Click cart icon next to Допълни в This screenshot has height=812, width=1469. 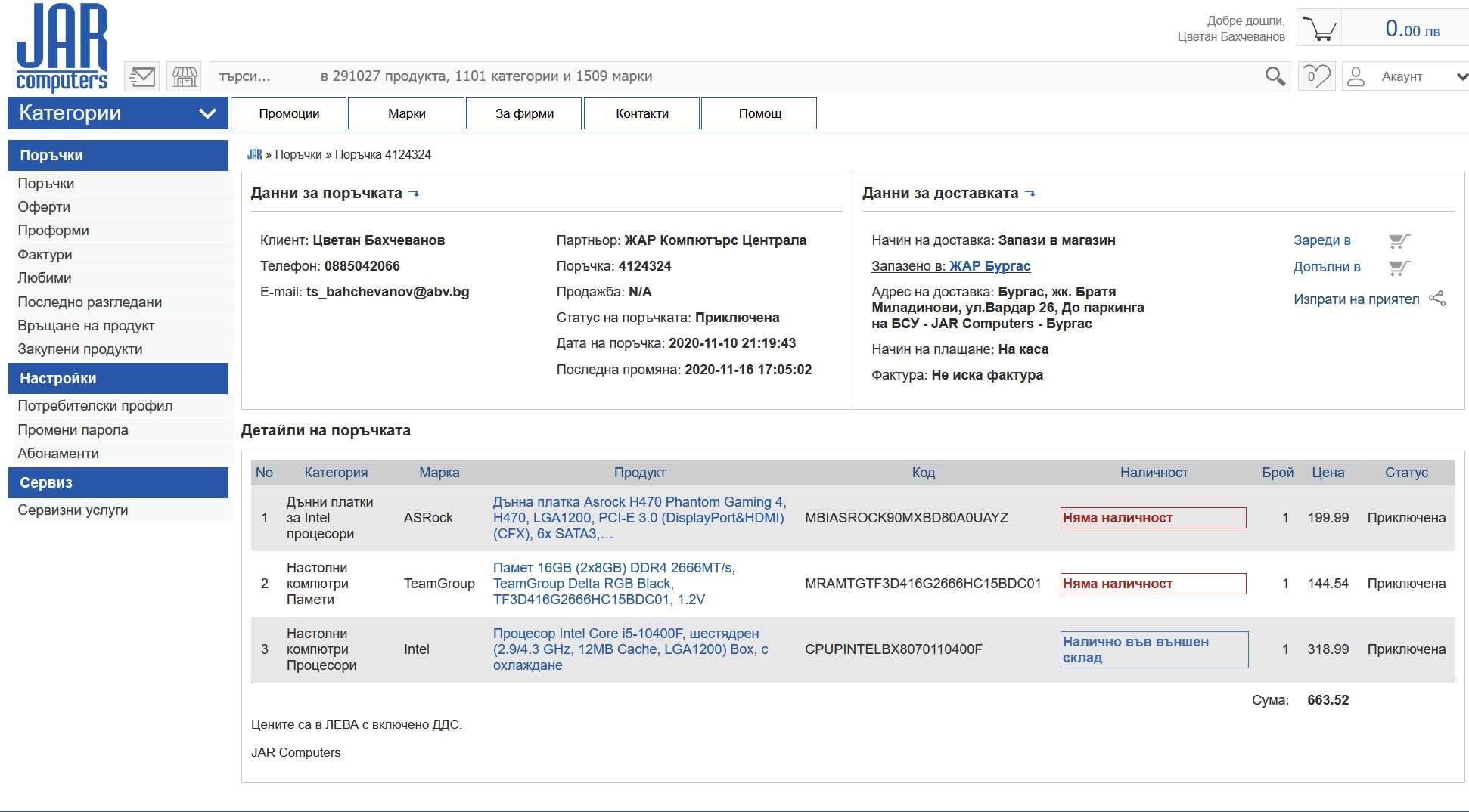1399,268
